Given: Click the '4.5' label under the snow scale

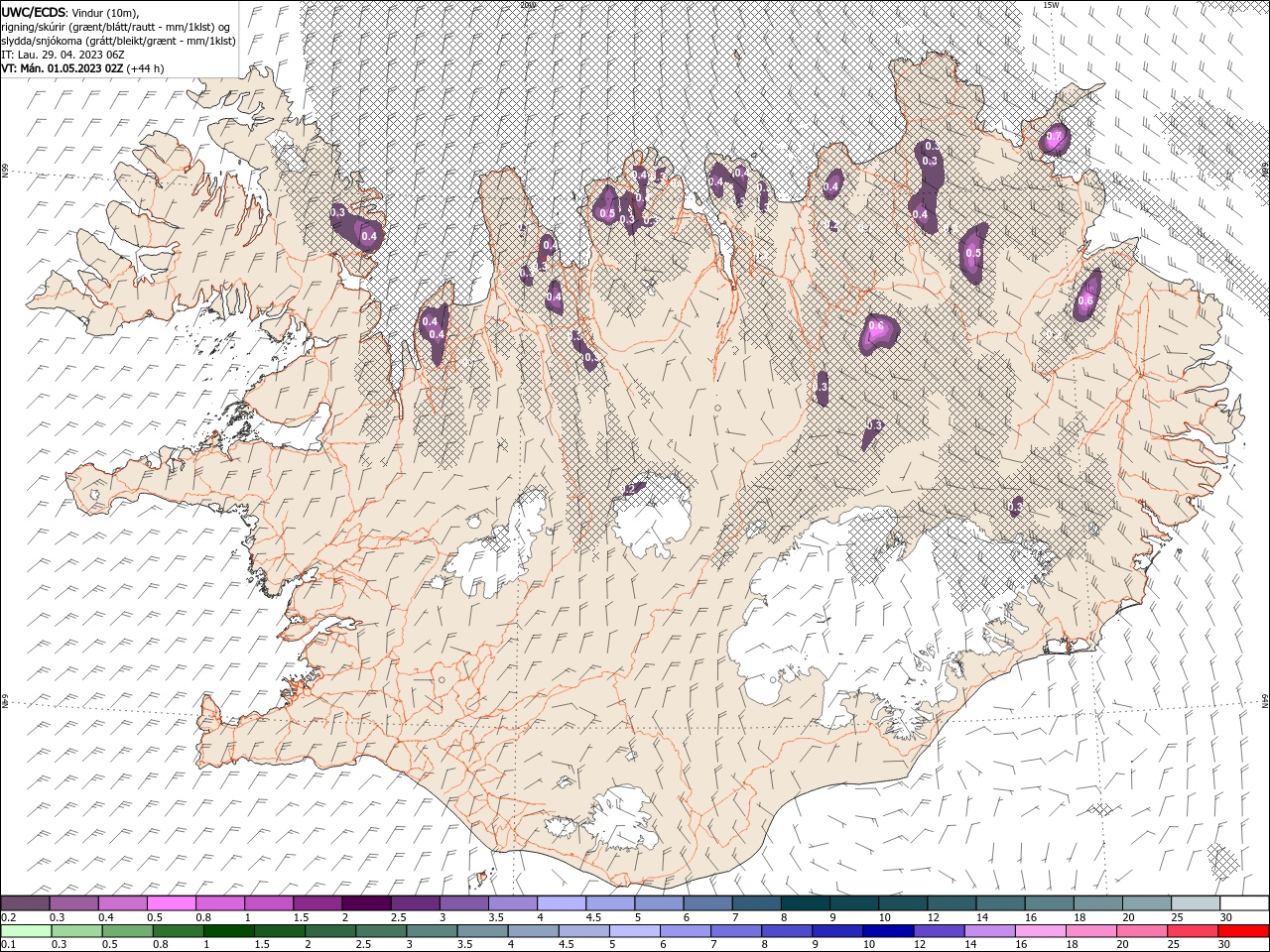Looking at the screenshot, I should click(594, 917).
